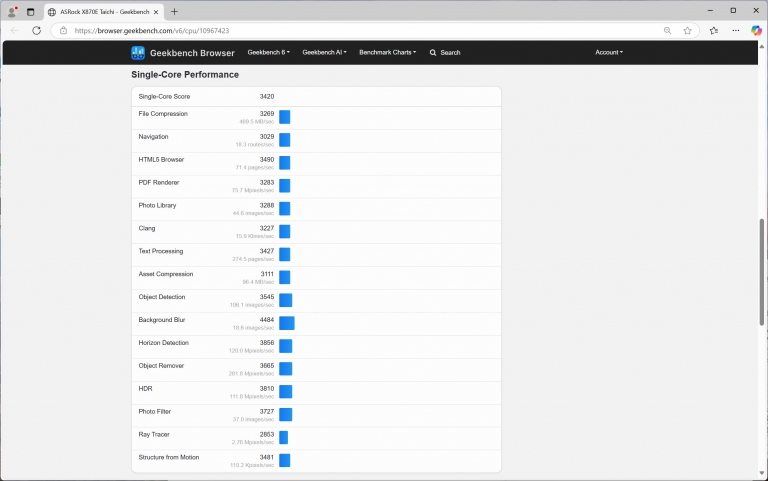Click the Object Remover row label

(161, 366)
